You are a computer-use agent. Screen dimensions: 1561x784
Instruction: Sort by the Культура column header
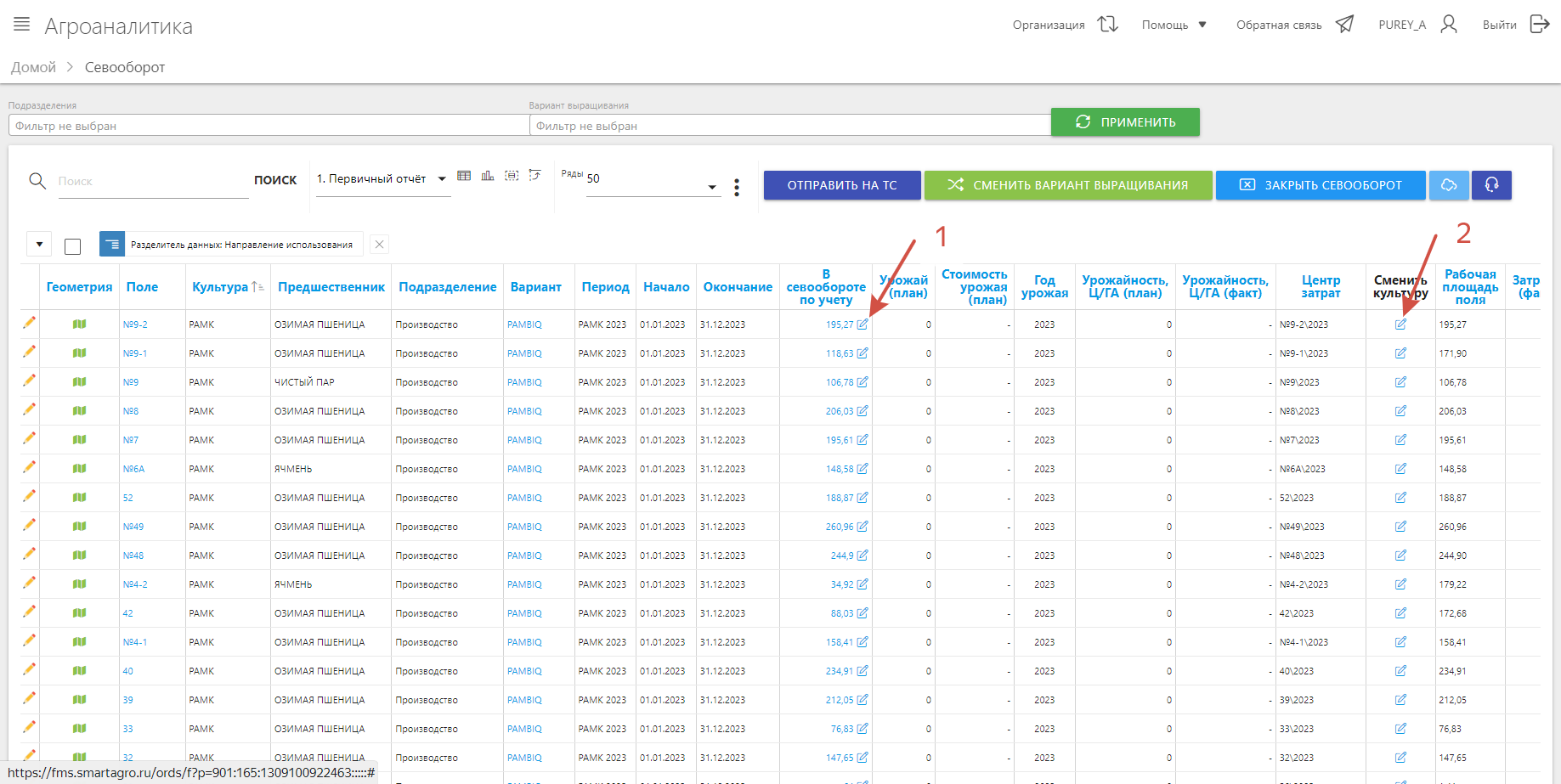tap(220, 287)
